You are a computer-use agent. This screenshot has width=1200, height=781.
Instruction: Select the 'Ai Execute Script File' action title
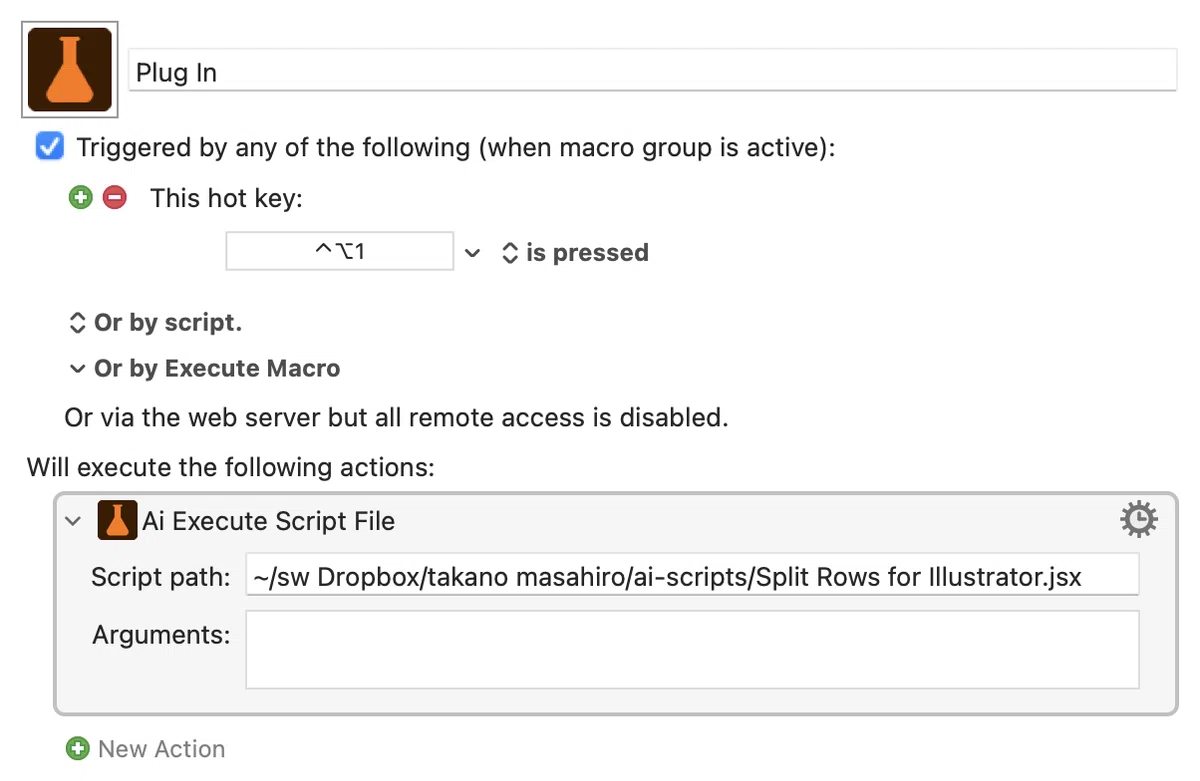[x=269, y=521]
